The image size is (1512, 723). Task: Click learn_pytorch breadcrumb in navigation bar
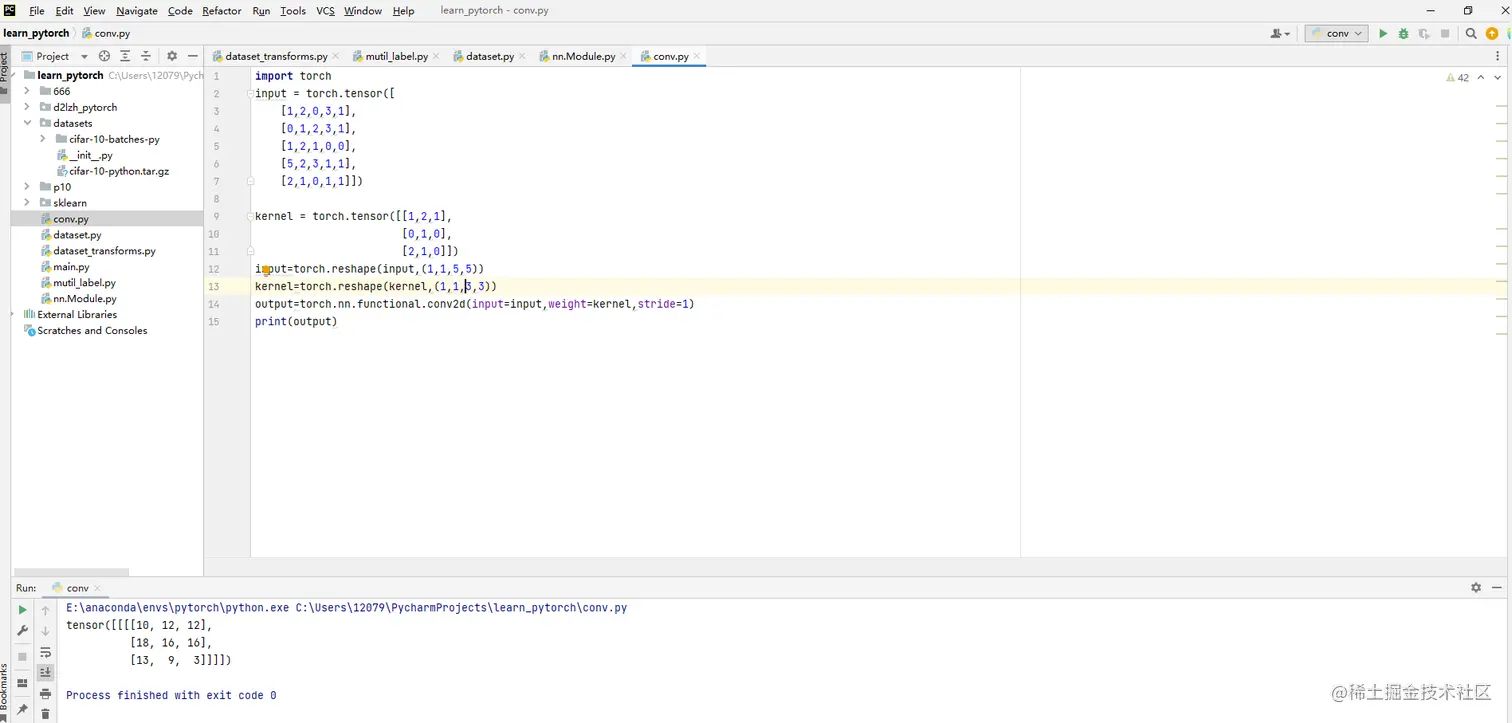pyautogui.click(x=36, y=33)
